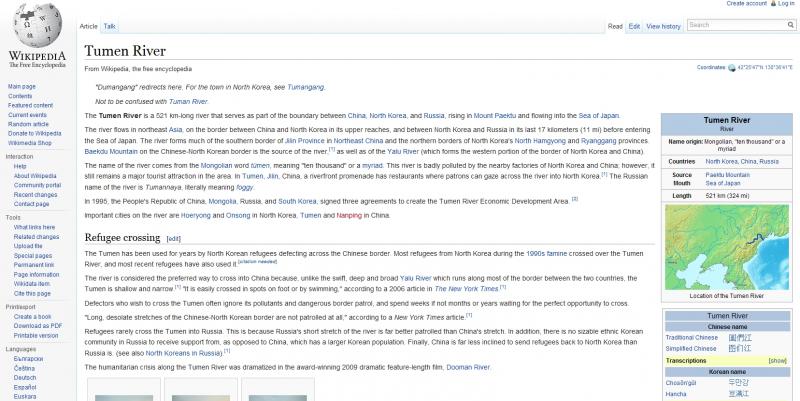This screenshot has height=401, width=800.
Task: Open the Help sidebar link
Action: point(20,166)
